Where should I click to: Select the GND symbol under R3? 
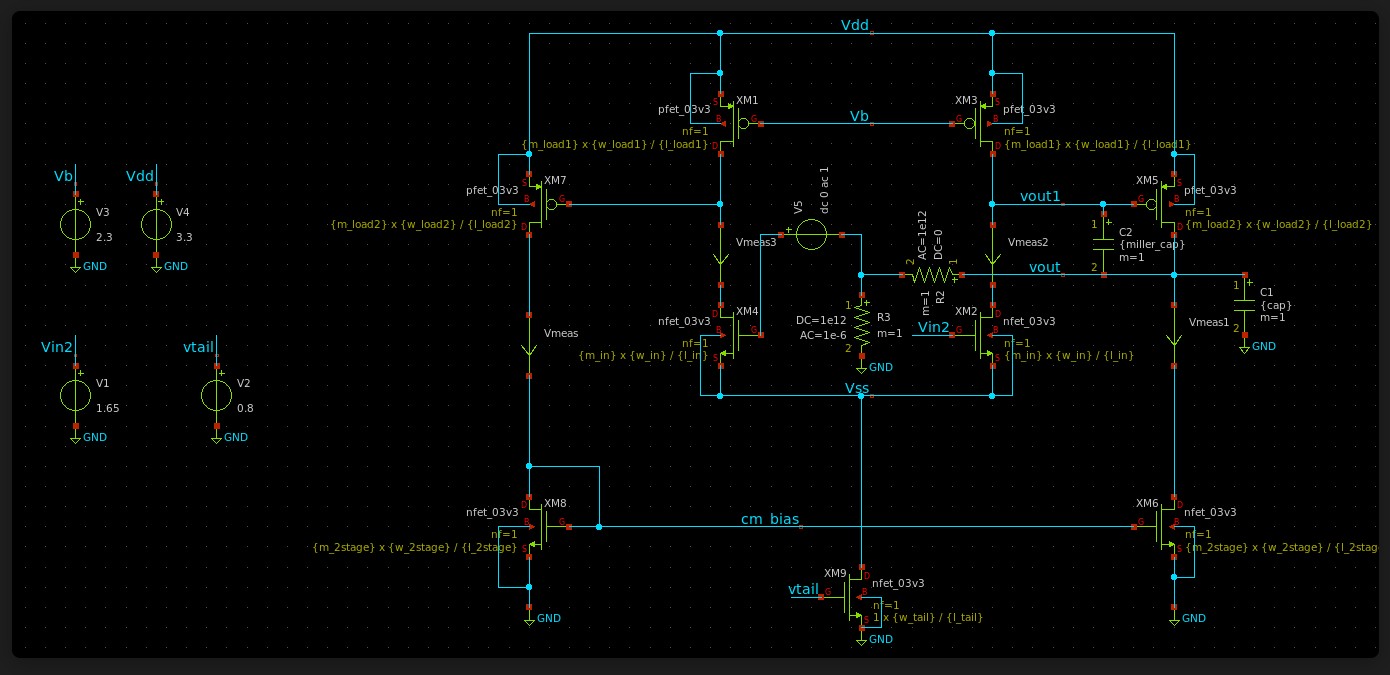click(861, 368)
